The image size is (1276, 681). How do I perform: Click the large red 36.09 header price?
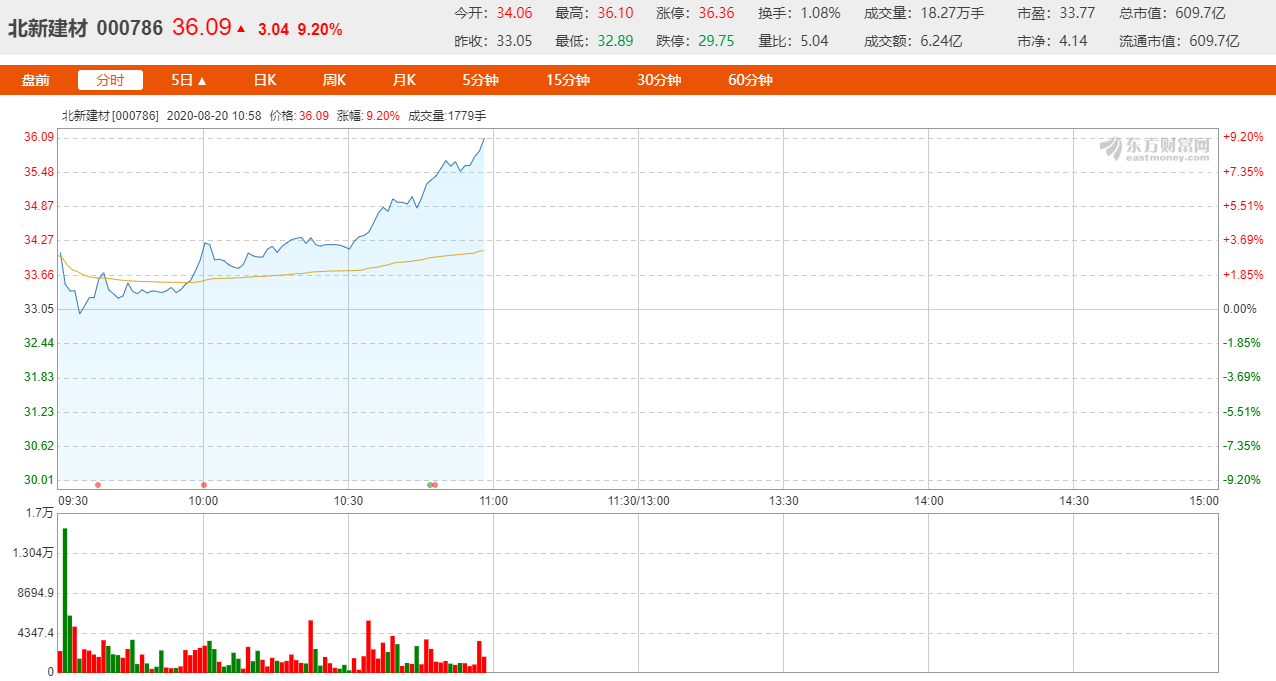click(201, 27)
